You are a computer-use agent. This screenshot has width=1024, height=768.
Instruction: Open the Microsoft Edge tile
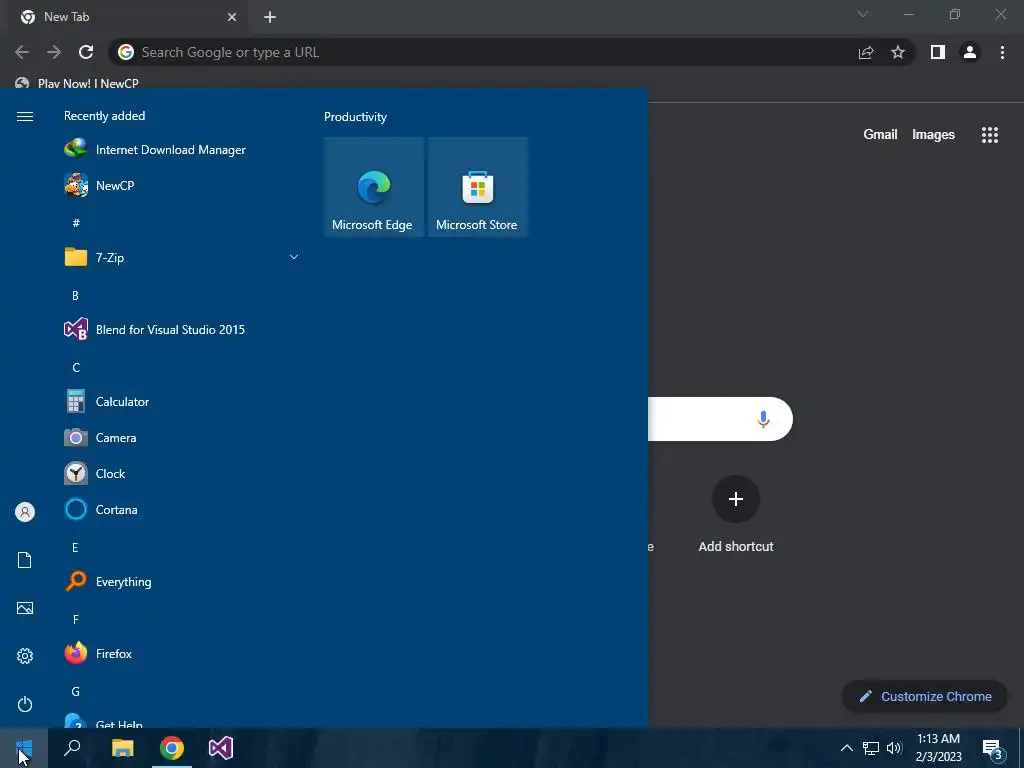click(373, 187)
